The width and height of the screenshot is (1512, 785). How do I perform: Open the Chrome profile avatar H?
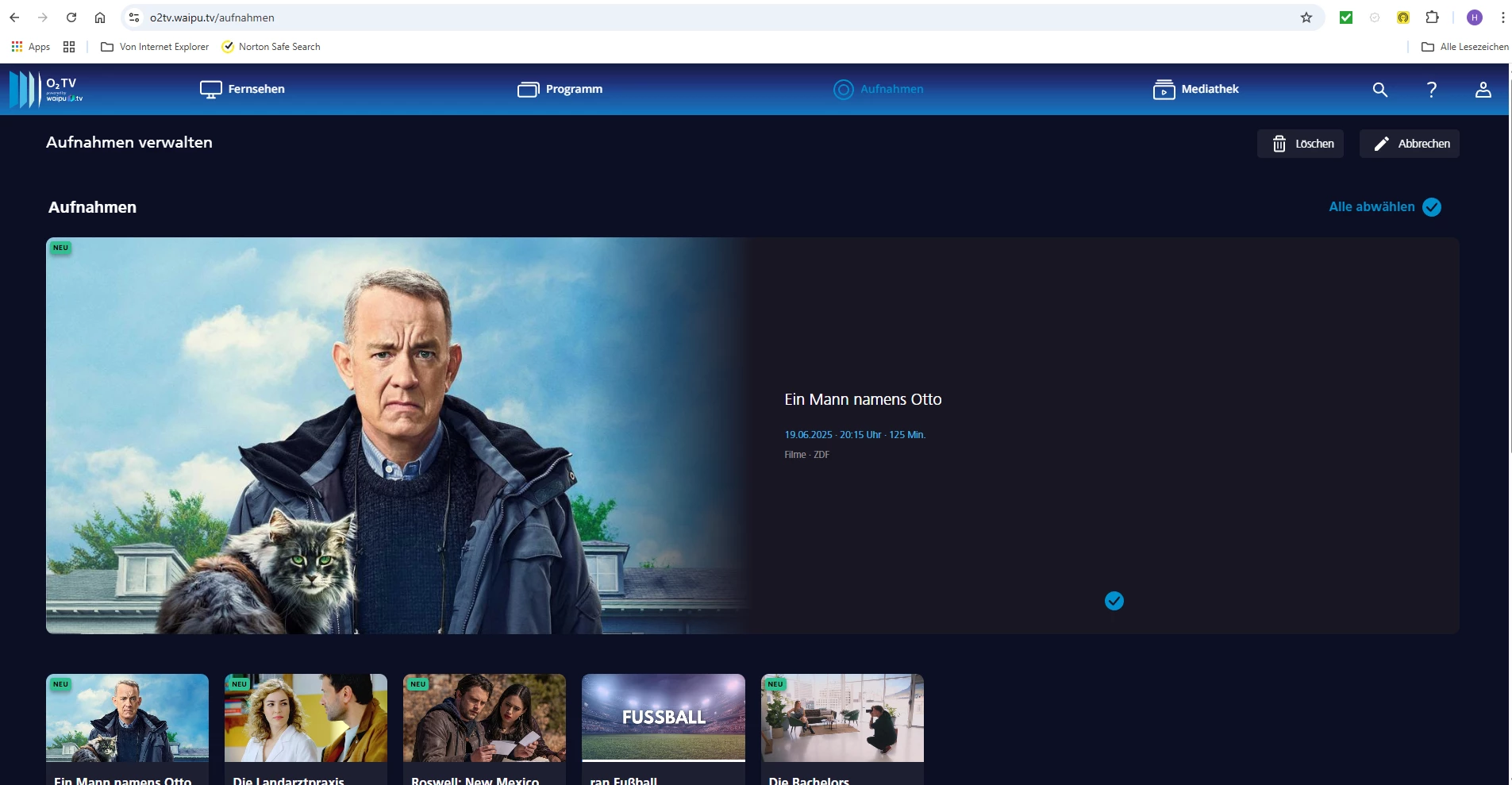1475,17
